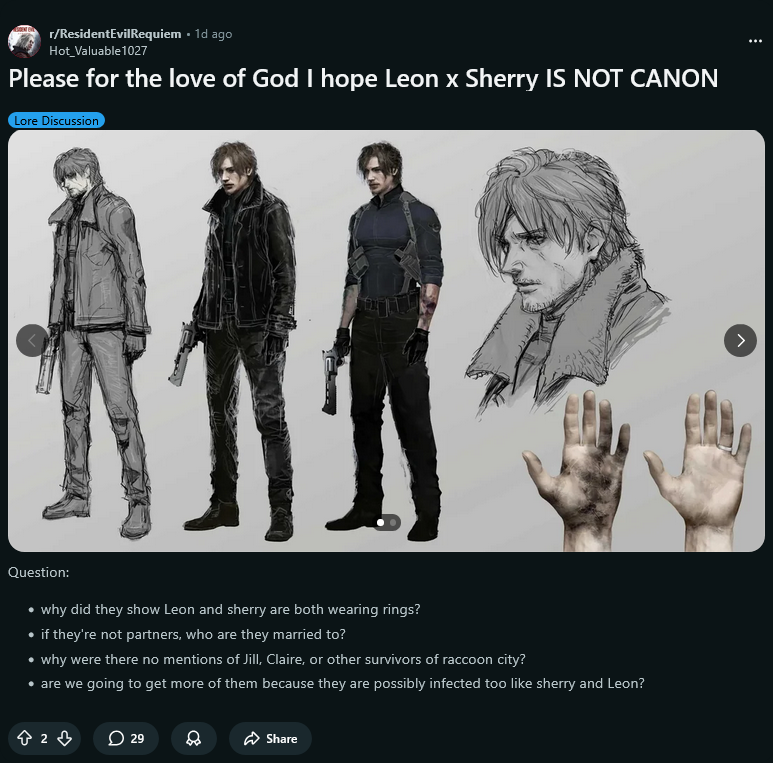Give an award to this post
This screenshot has width=773, height=763.
(x=193, y=738)
